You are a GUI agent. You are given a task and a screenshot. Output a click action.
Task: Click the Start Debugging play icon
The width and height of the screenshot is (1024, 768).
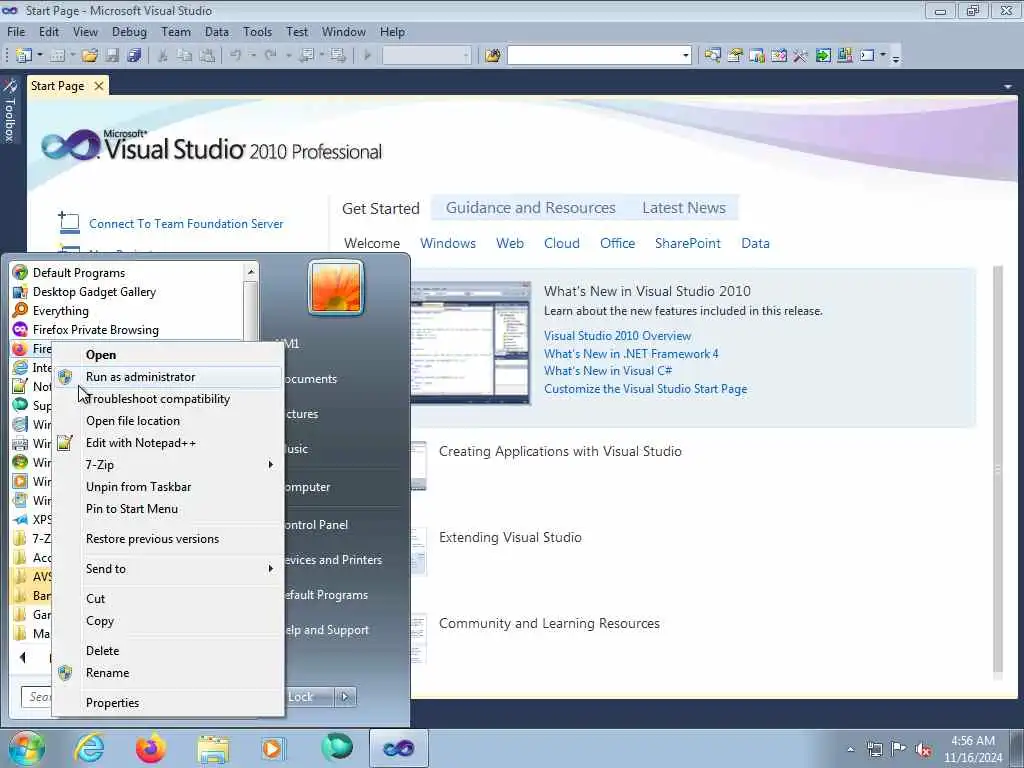(367, 56)
